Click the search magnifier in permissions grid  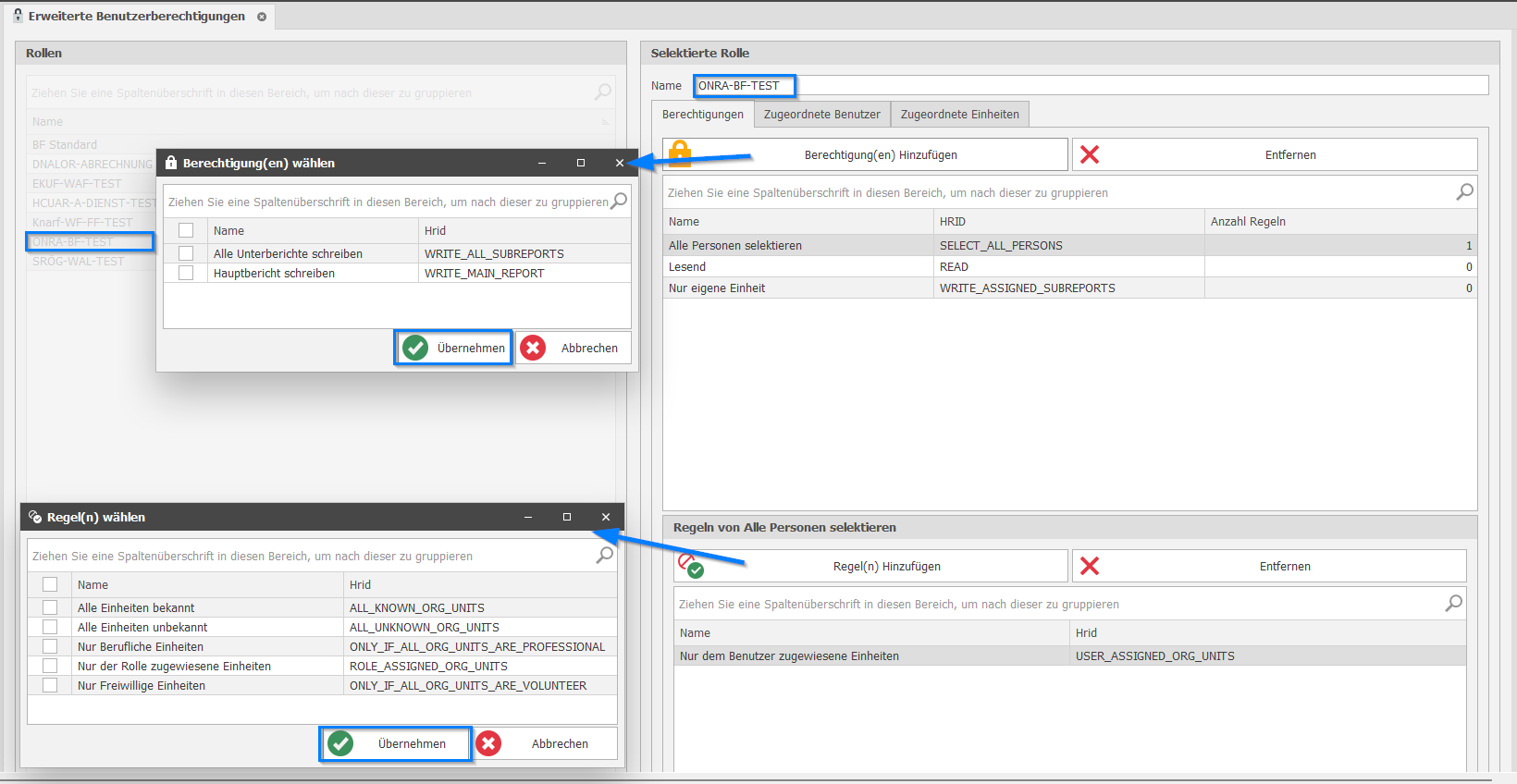[1464, 192]
